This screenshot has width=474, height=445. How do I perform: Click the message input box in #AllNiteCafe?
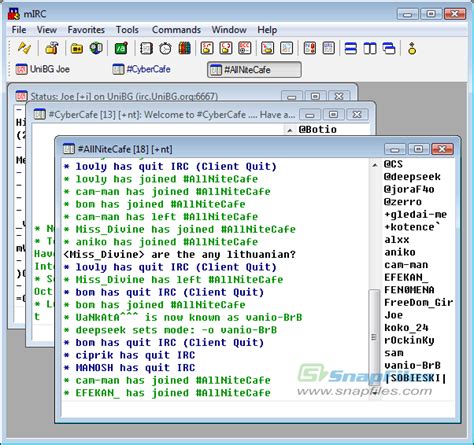coord(258,409)
